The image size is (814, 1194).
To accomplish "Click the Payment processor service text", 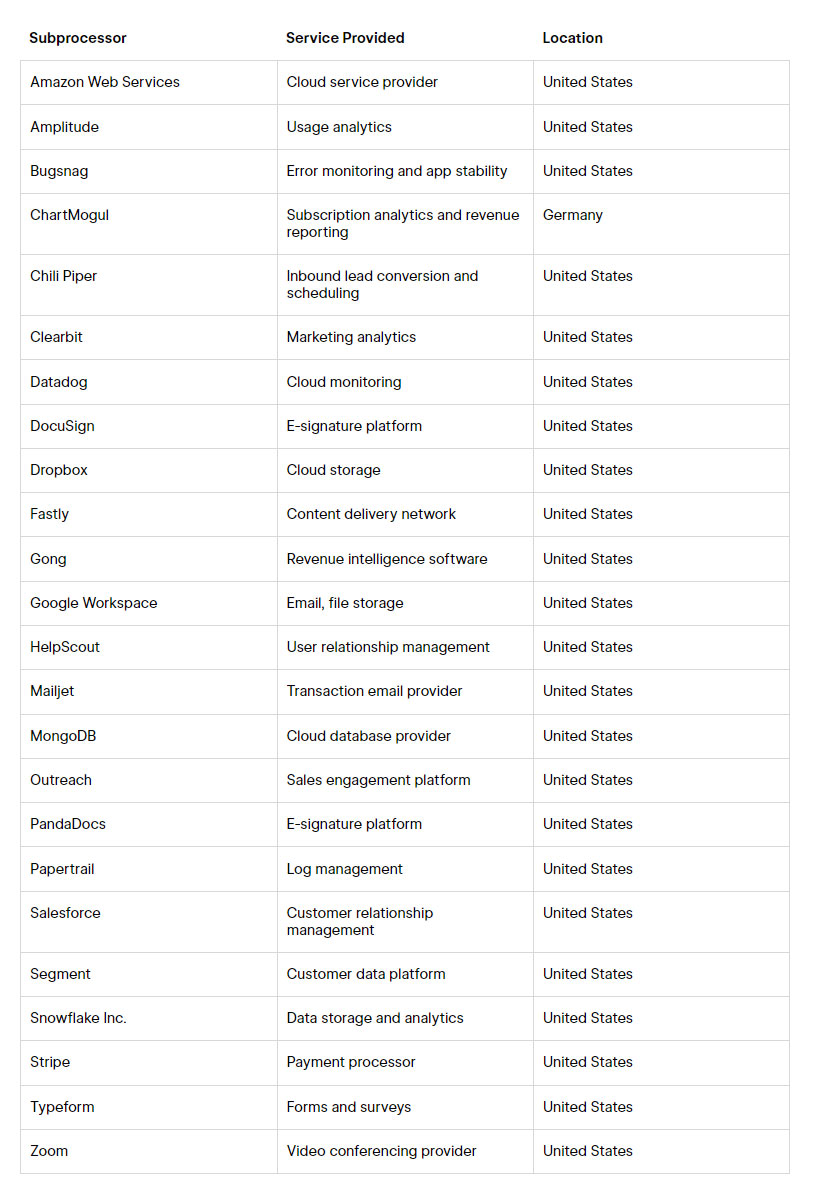I will pyautogui.click(x=351, y=1062).
